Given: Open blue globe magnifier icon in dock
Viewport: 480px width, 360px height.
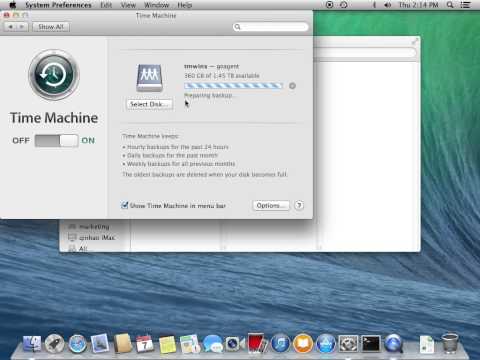Looking at the screenshot, I should [x=393, y=344].
